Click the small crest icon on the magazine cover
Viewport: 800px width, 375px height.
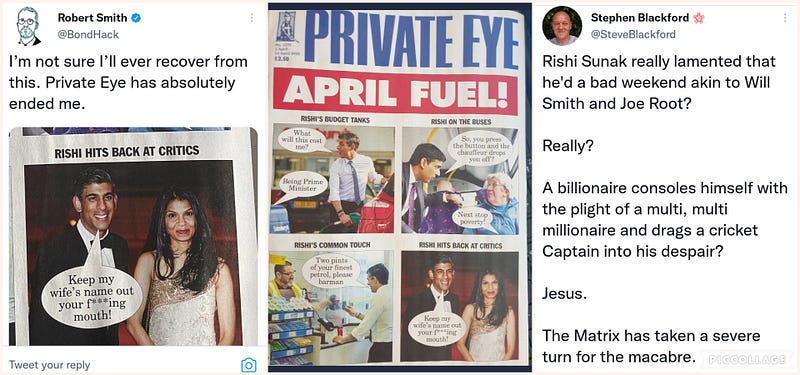tap(286, 29)
